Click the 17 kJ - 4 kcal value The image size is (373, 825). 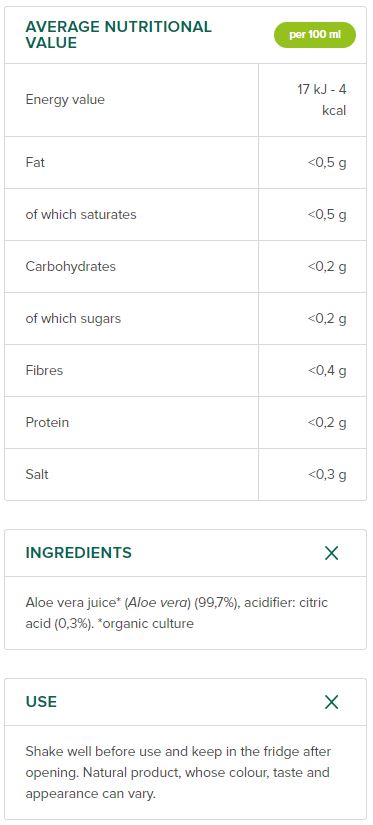[321, 100]
